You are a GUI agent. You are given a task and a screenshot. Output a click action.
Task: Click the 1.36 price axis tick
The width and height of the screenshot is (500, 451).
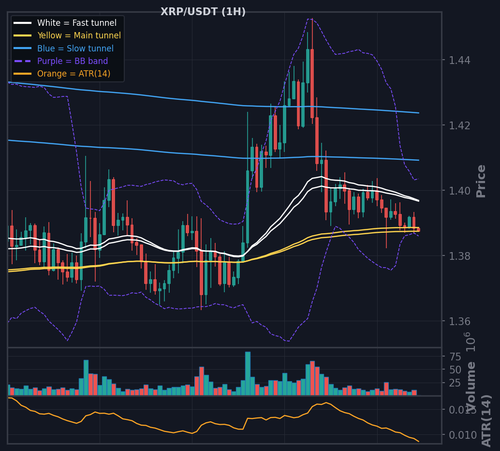tap(460, 321)
